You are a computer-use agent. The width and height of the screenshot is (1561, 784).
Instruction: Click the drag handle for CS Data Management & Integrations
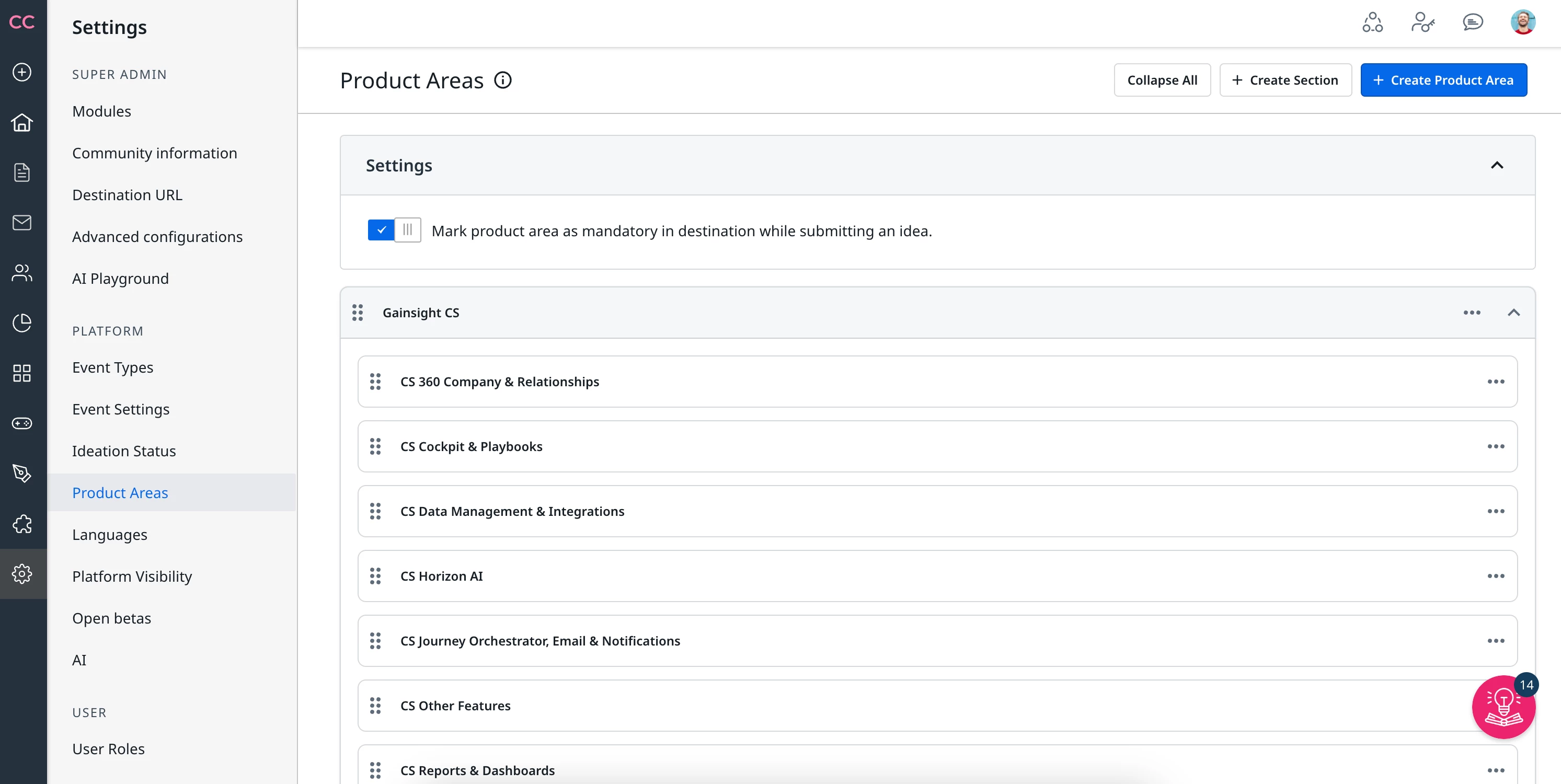[x=375, y=511]
